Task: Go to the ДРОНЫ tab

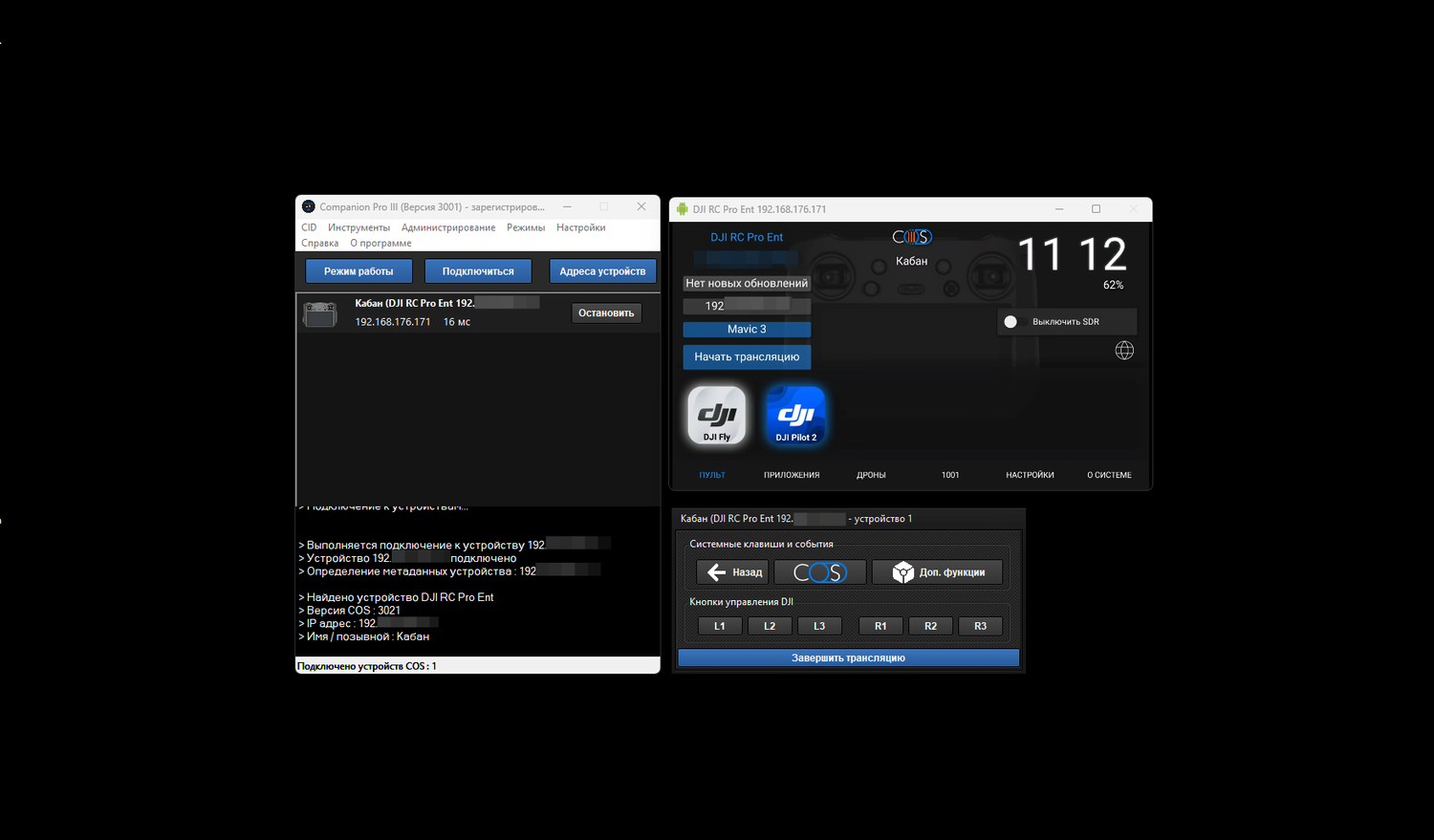Action: click(x=871, y=475)
